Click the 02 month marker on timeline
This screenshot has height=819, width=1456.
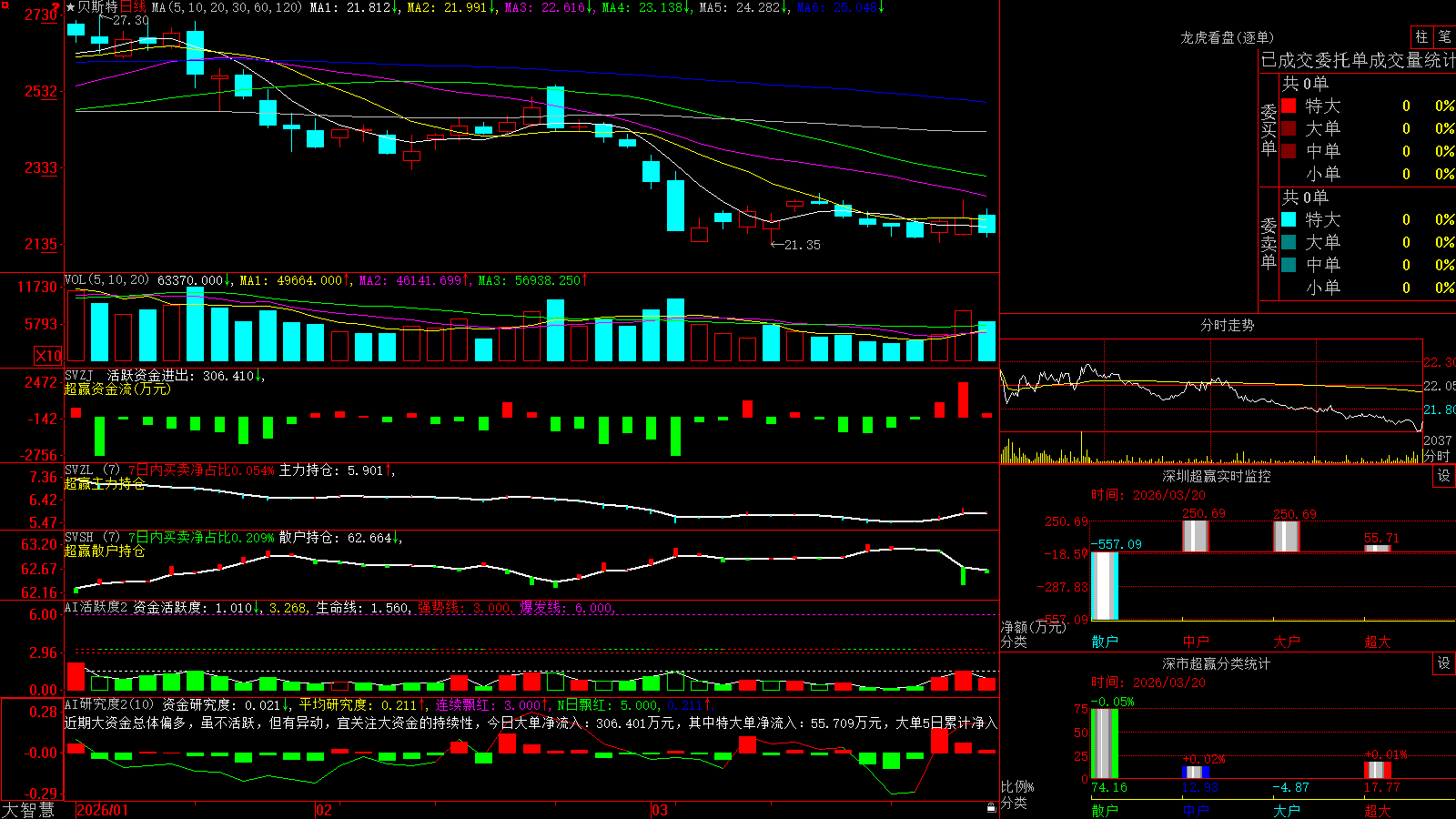pyautogui.click(x=324, y=810)
